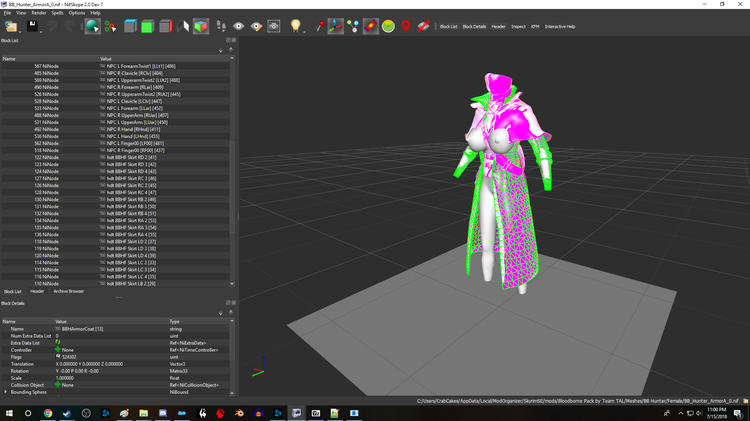Select row NPC R Clavicle [RClv]

[115, 73]
